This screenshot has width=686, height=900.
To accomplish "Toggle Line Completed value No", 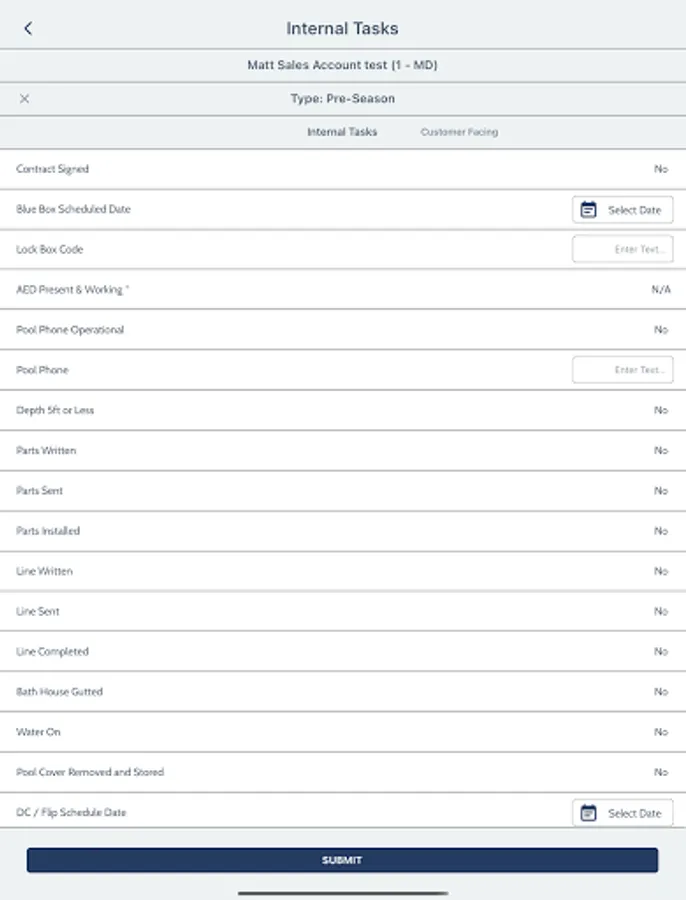I will pos(660,652).
